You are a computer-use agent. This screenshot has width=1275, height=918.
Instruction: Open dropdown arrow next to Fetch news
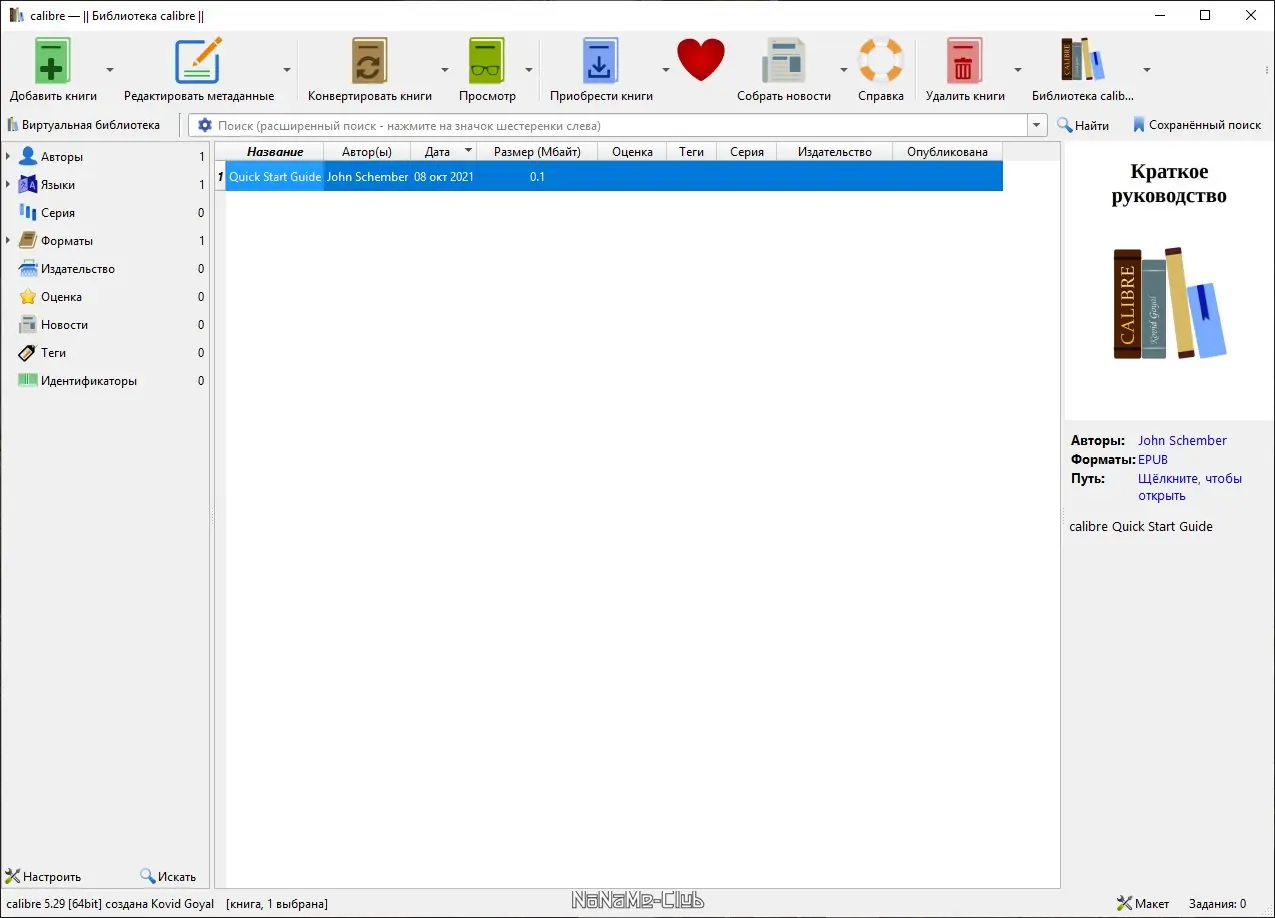(x=843, y=70)
